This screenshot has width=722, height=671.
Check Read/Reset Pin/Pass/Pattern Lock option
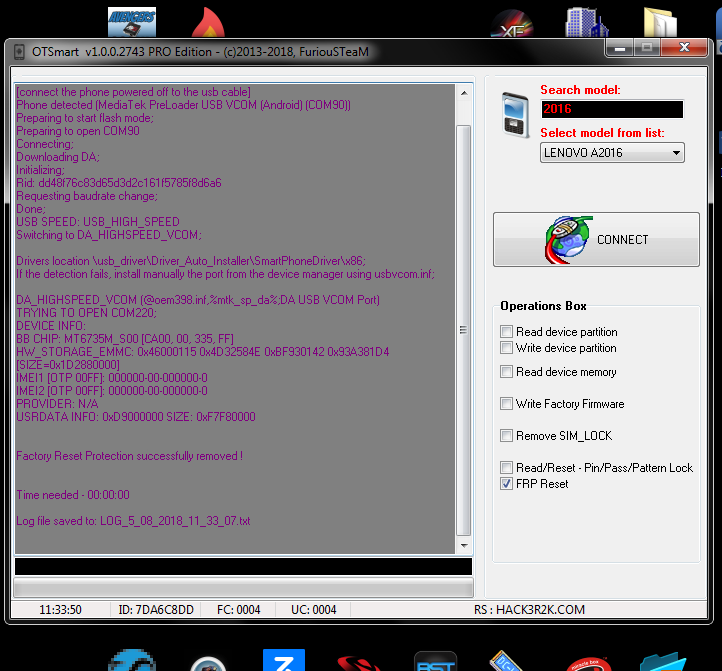(507, 468)
